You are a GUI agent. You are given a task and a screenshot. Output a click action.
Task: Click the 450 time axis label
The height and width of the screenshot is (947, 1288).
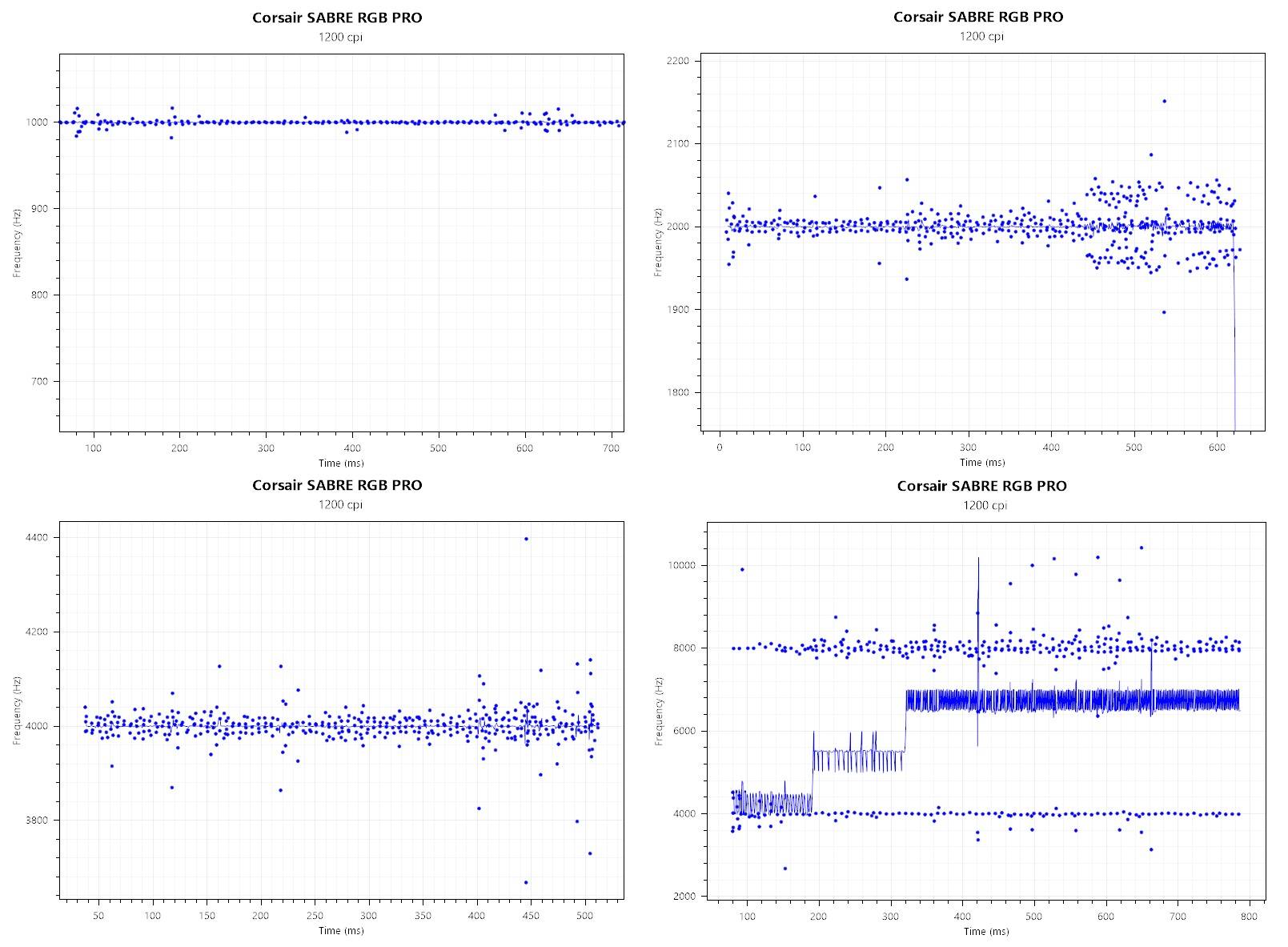531,915
